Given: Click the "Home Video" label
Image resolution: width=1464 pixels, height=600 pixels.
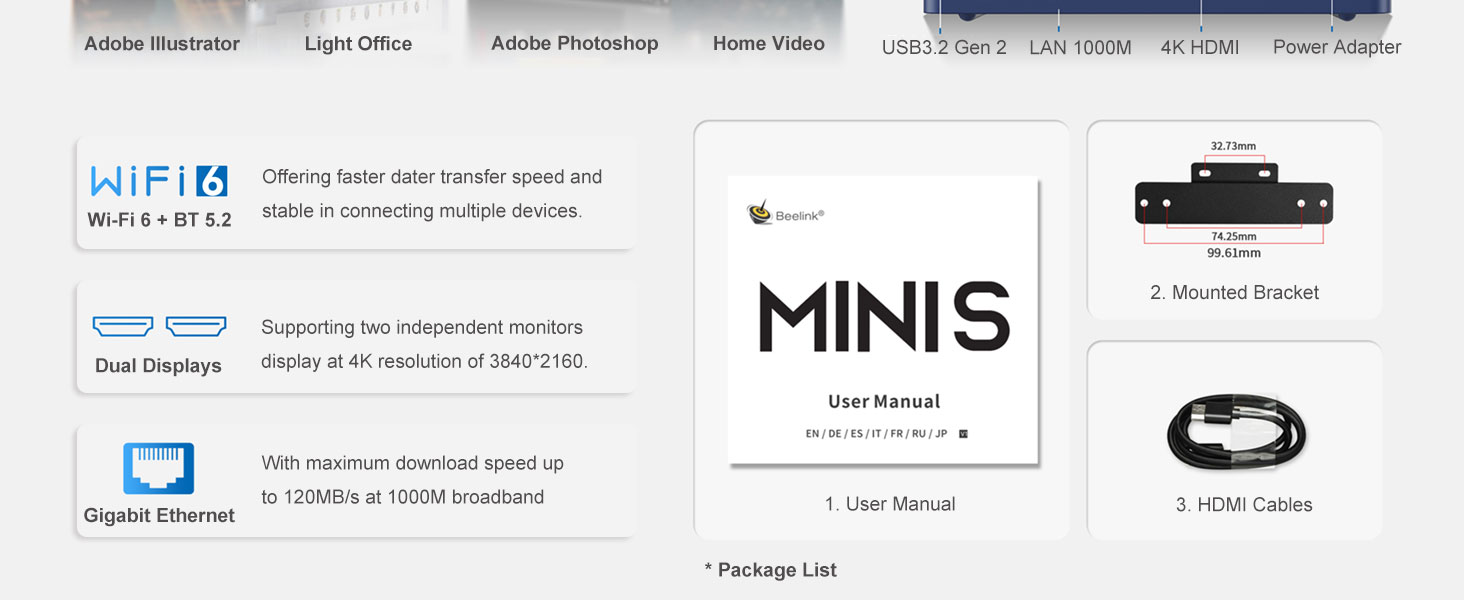Looking at the screenshot, I should pyautogui.click(x=769, y=44).
